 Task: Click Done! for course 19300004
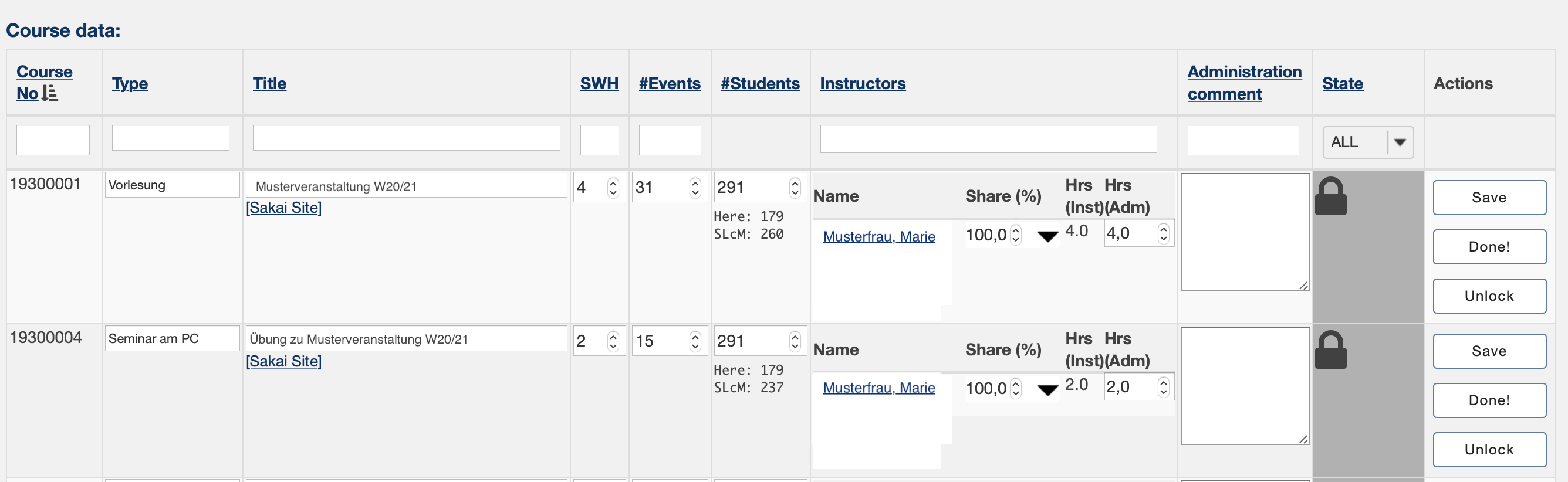click(x=1489, y=400)
